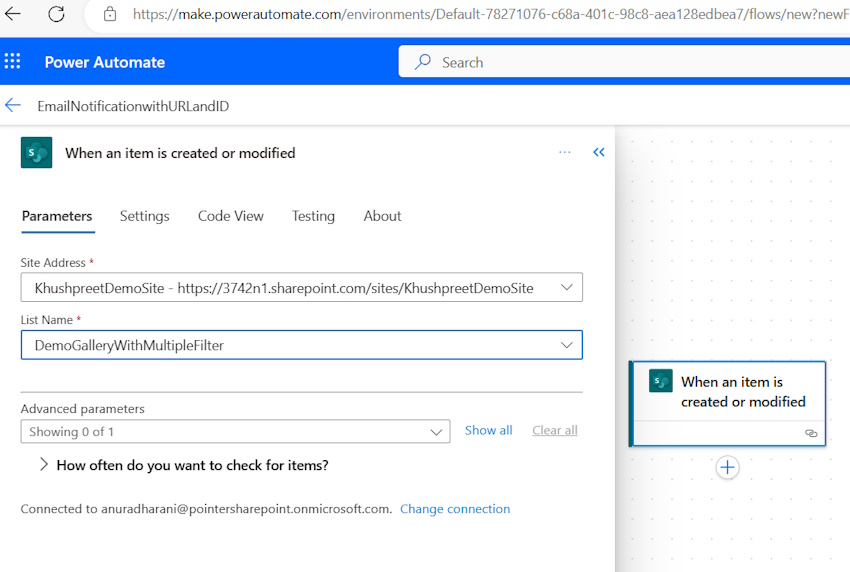View site info via the address bar lock icon
The height and width of the screenshot is (572, 850).
coord(110,14)
